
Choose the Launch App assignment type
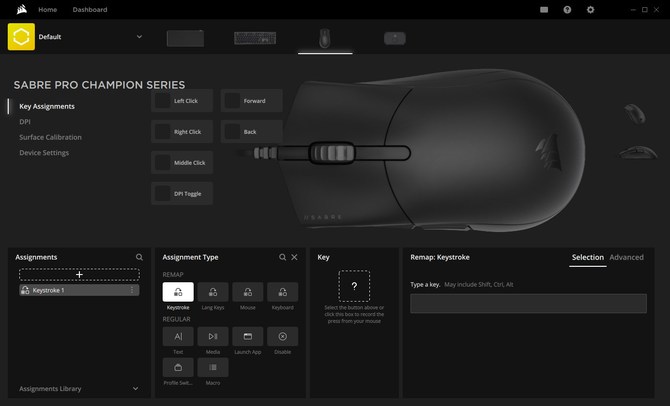[x=248, y=336]
